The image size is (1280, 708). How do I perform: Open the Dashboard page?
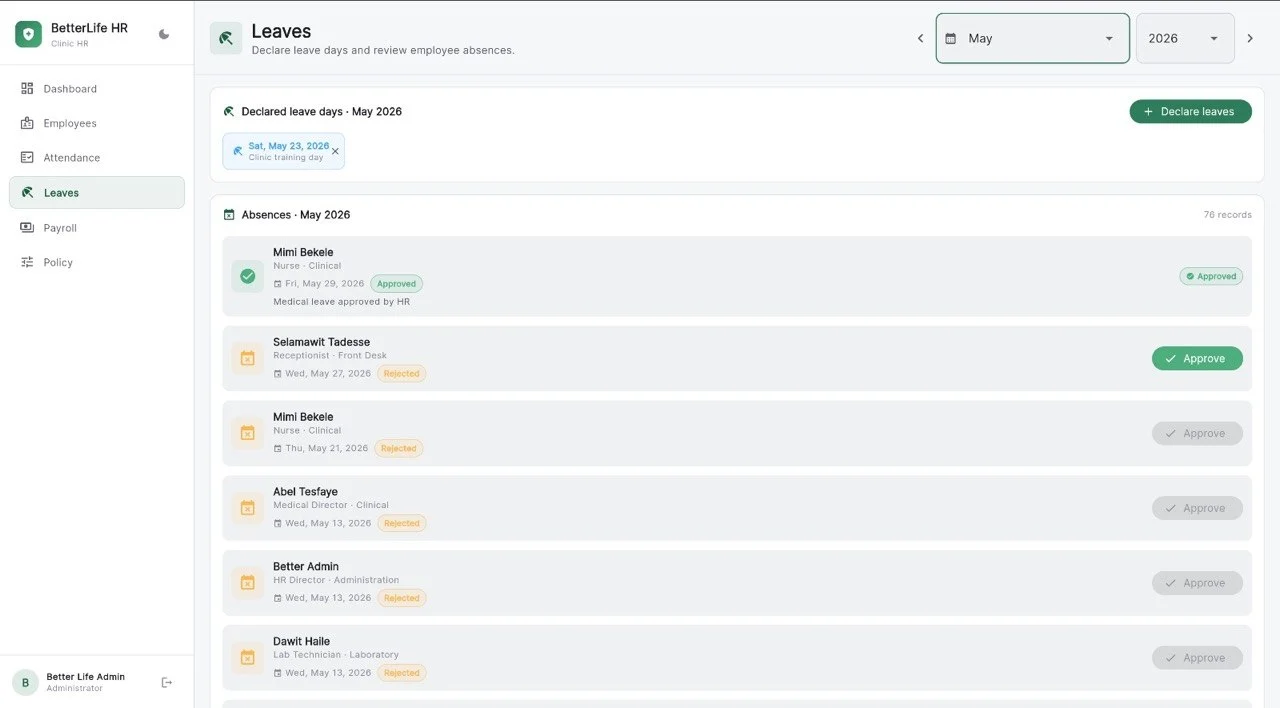(97, 89)
